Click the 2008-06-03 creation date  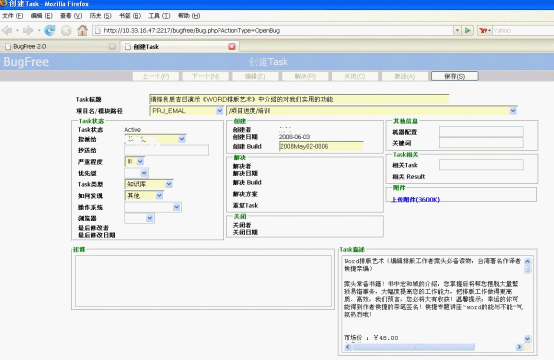coord(294,137)
